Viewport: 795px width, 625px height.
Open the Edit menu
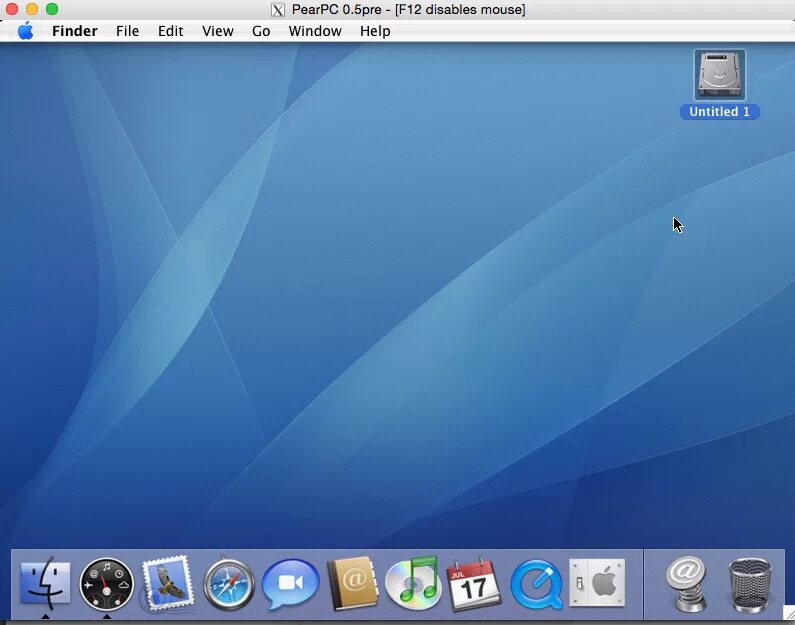pos(170,31)
